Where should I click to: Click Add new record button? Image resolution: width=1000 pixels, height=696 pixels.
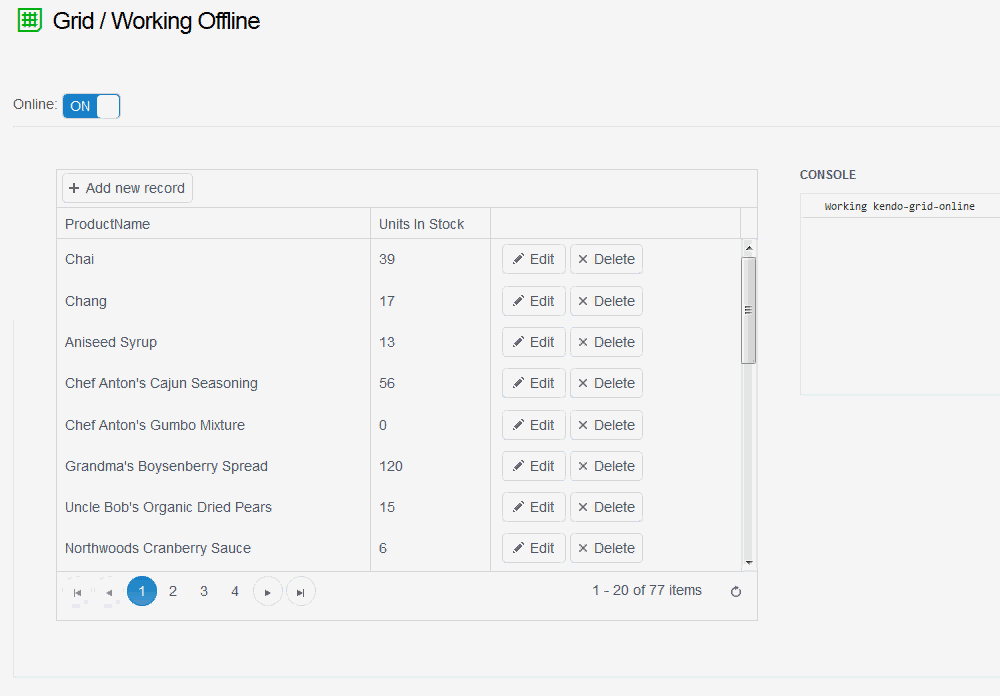(x=127, y=188)
